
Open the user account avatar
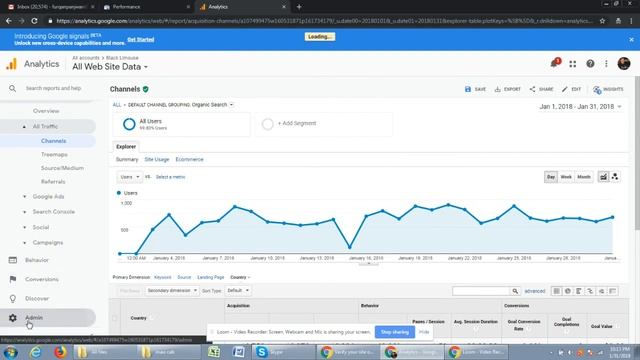point(624,64)
